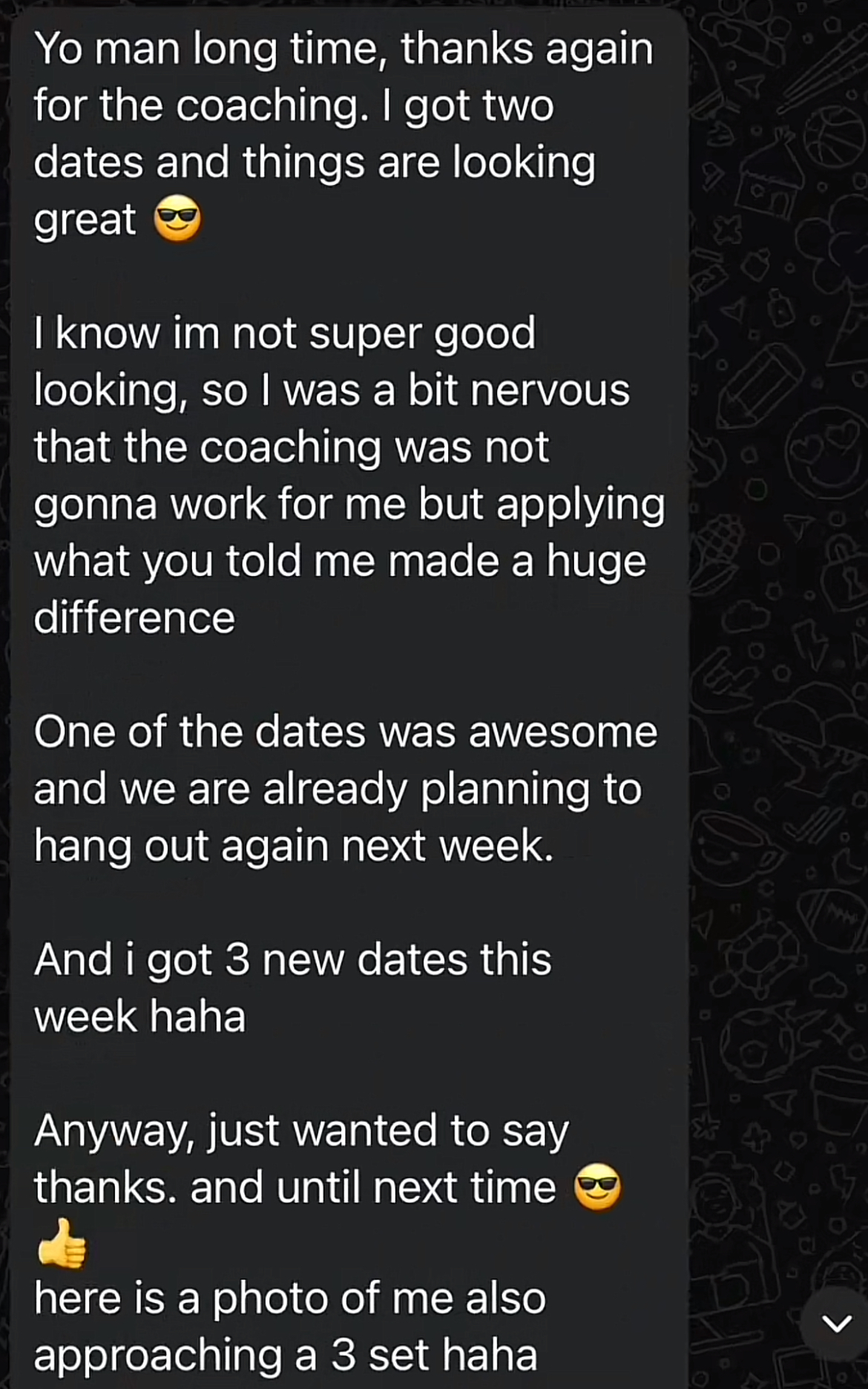The height and width of the screenshot is (1389, 868).
Task: Click the line "One of the dates was awesome"
Action: 345,732
